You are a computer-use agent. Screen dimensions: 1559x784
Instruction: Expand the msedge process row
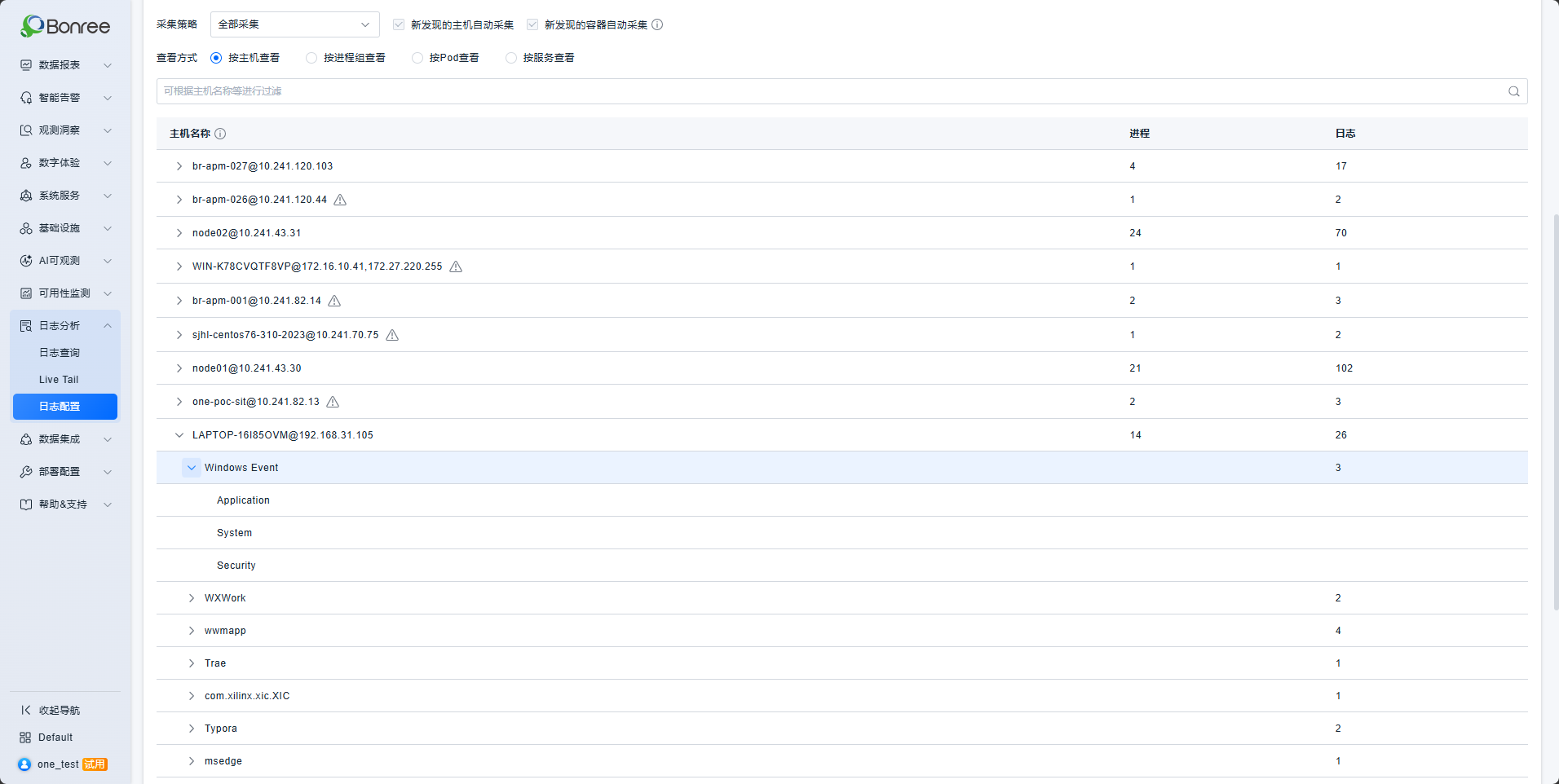(192, 761)
